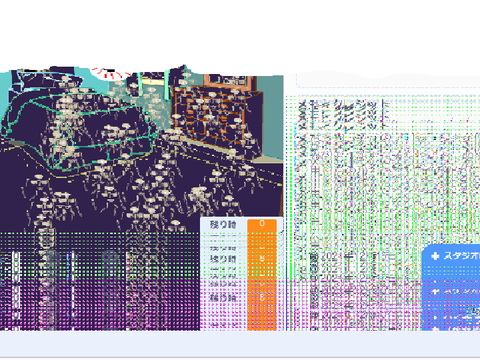This screenshot has width=480, height=360.
Task: Click the bottom 残り時 monitor label
Action: (x=223, y=297)
